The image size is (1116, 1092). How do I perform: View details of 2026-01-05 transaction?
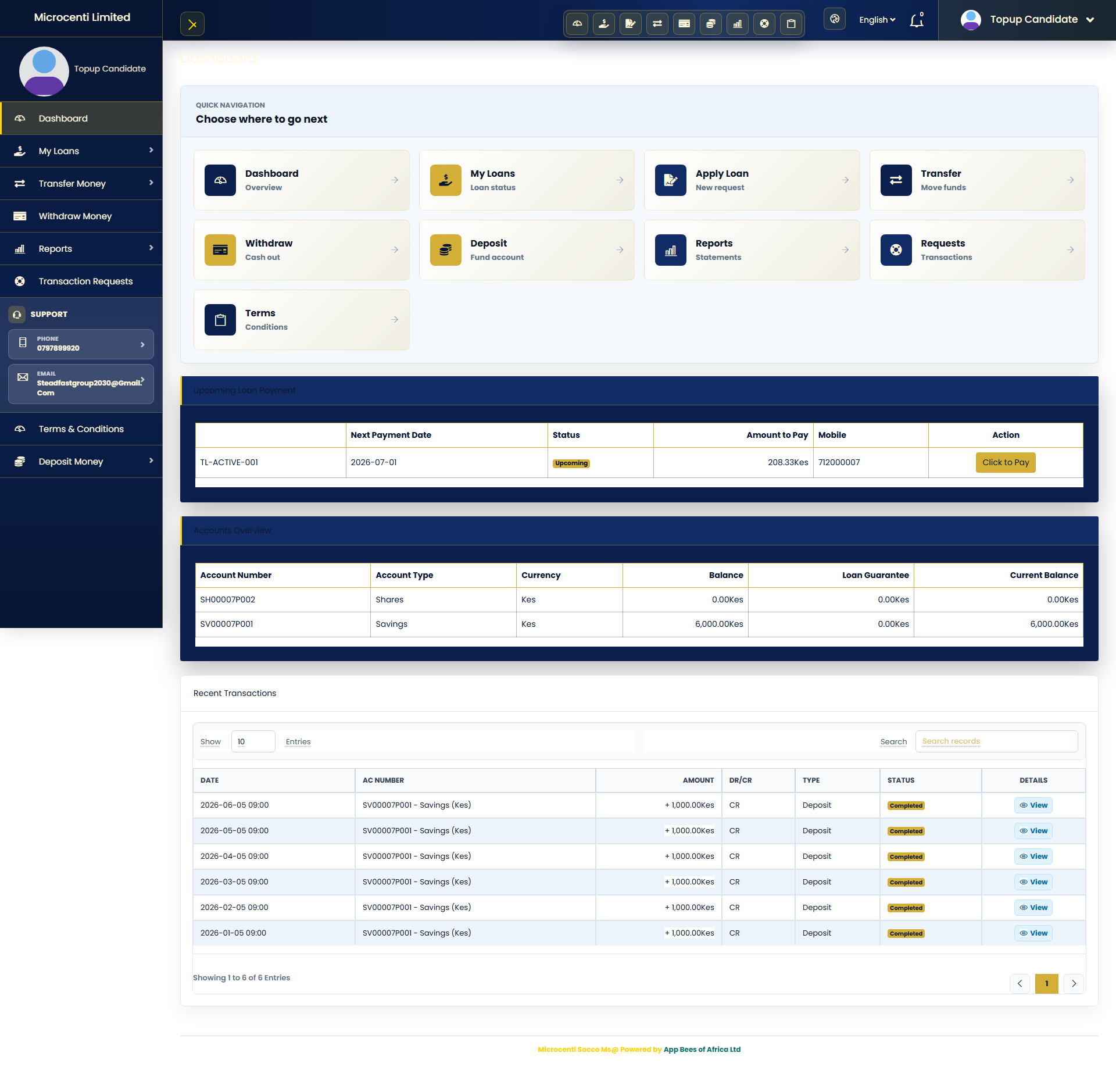pos(1033,934)
